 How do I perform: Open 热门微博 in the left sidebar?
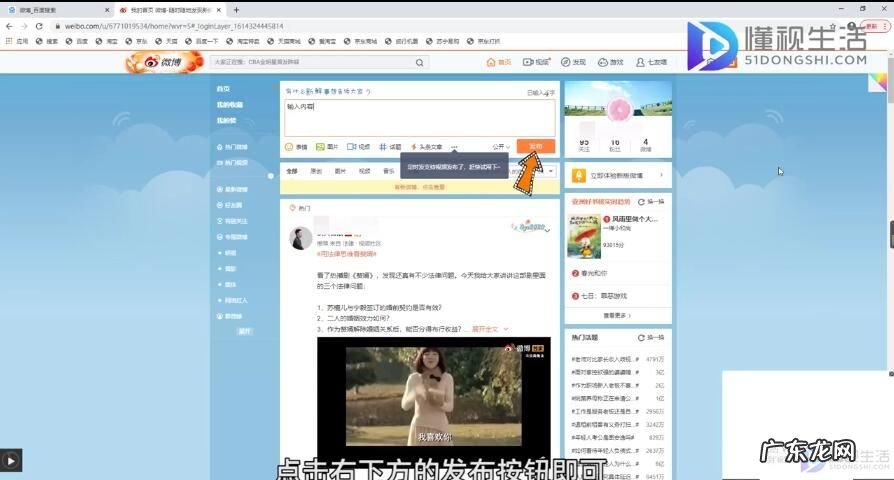click(x=233, y=147)
